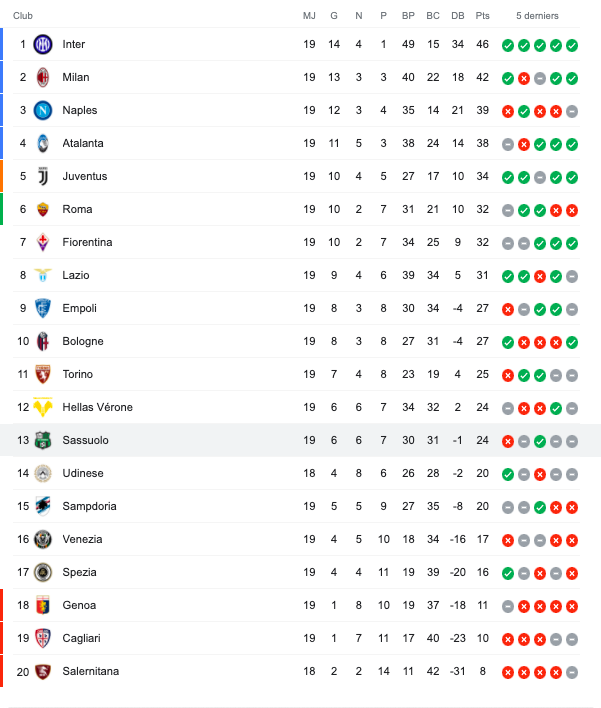Click Juventus's gray draw icon in recent form
The image size is (601, 708).
tap(540, 177)
